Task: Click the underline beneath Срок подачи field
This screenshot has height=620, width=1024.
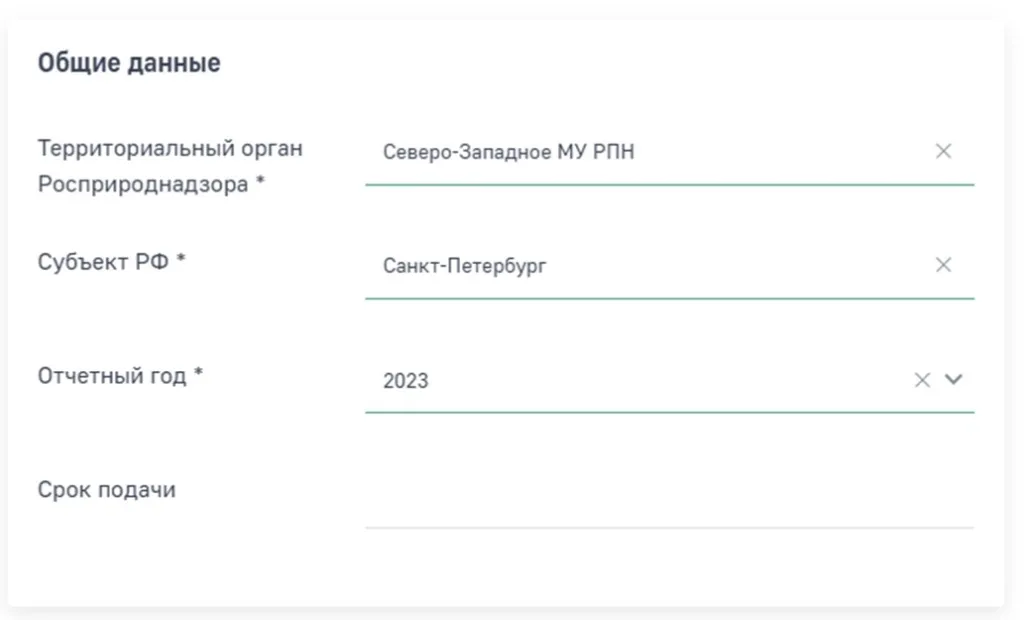Action: [x=669, y=527]
